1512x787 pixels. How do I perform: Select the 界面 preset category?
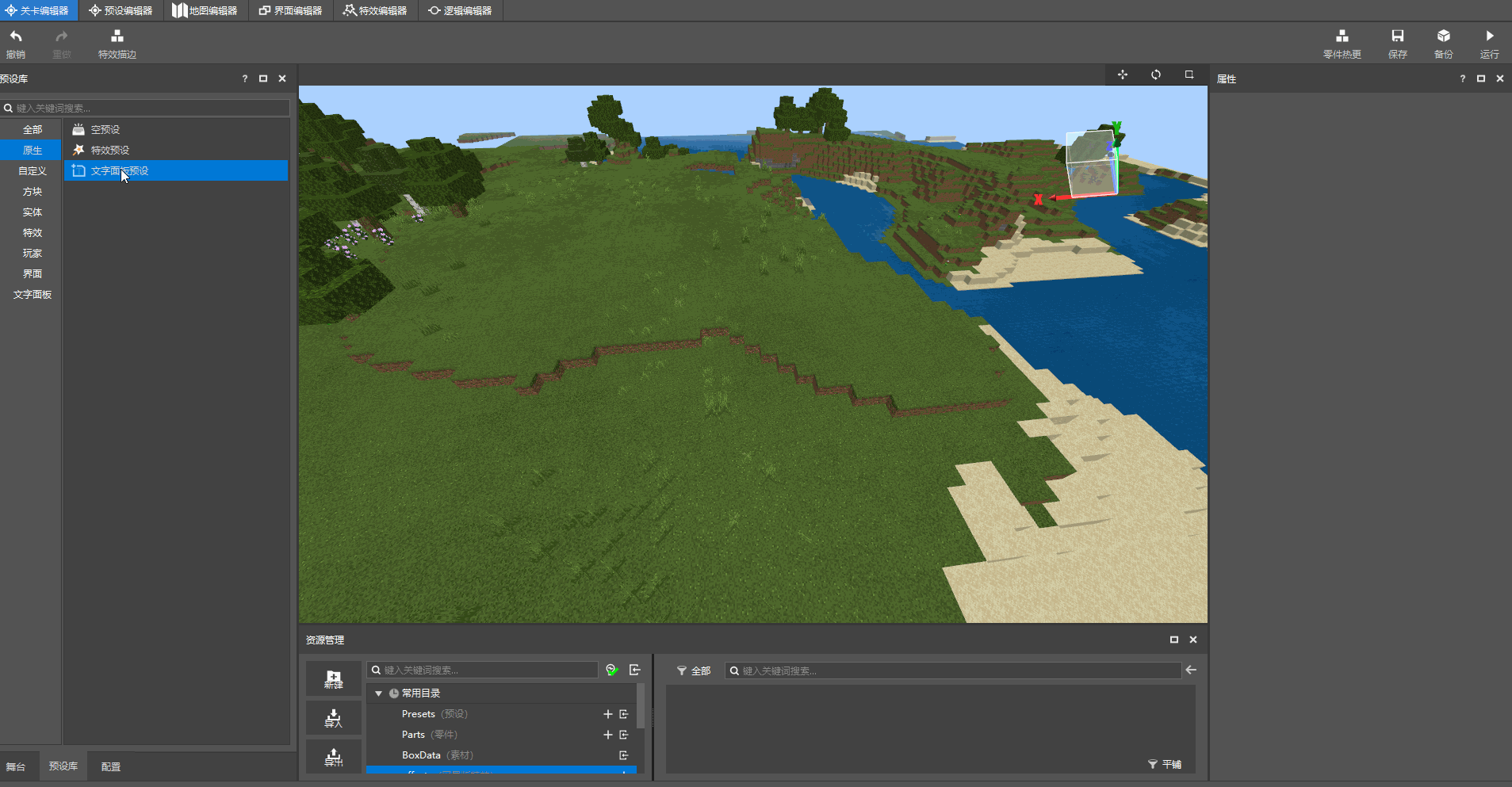click(x=32, y=274)
